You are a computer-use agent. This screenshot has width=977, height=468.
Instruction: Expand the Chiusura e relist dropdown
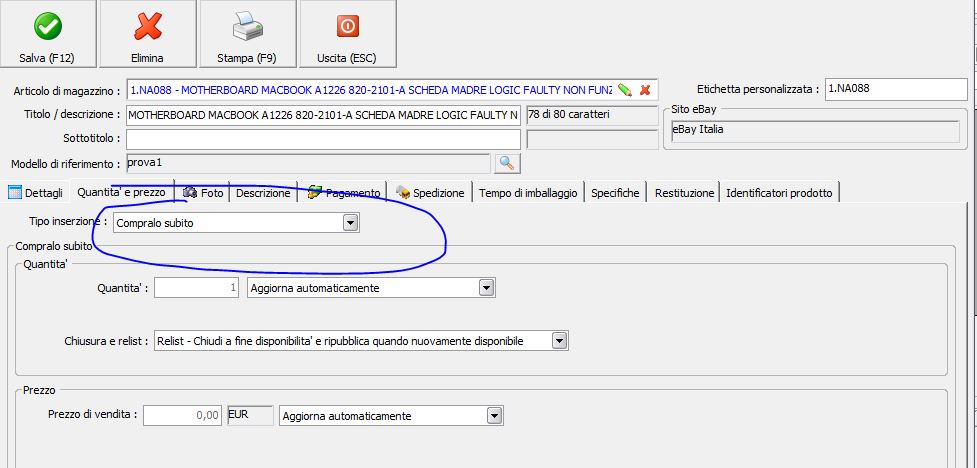click(x=560, y=341)
